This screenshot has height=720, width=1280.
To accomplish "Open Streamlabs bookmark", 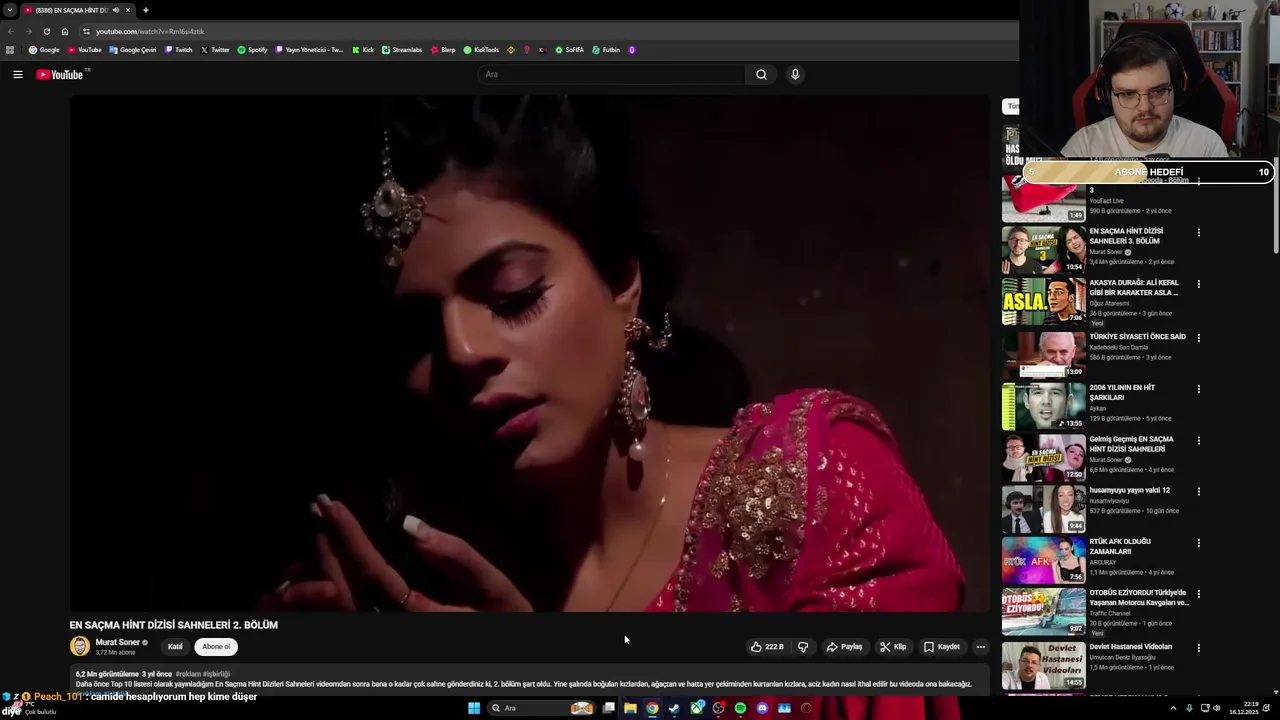I will (402, 50).
